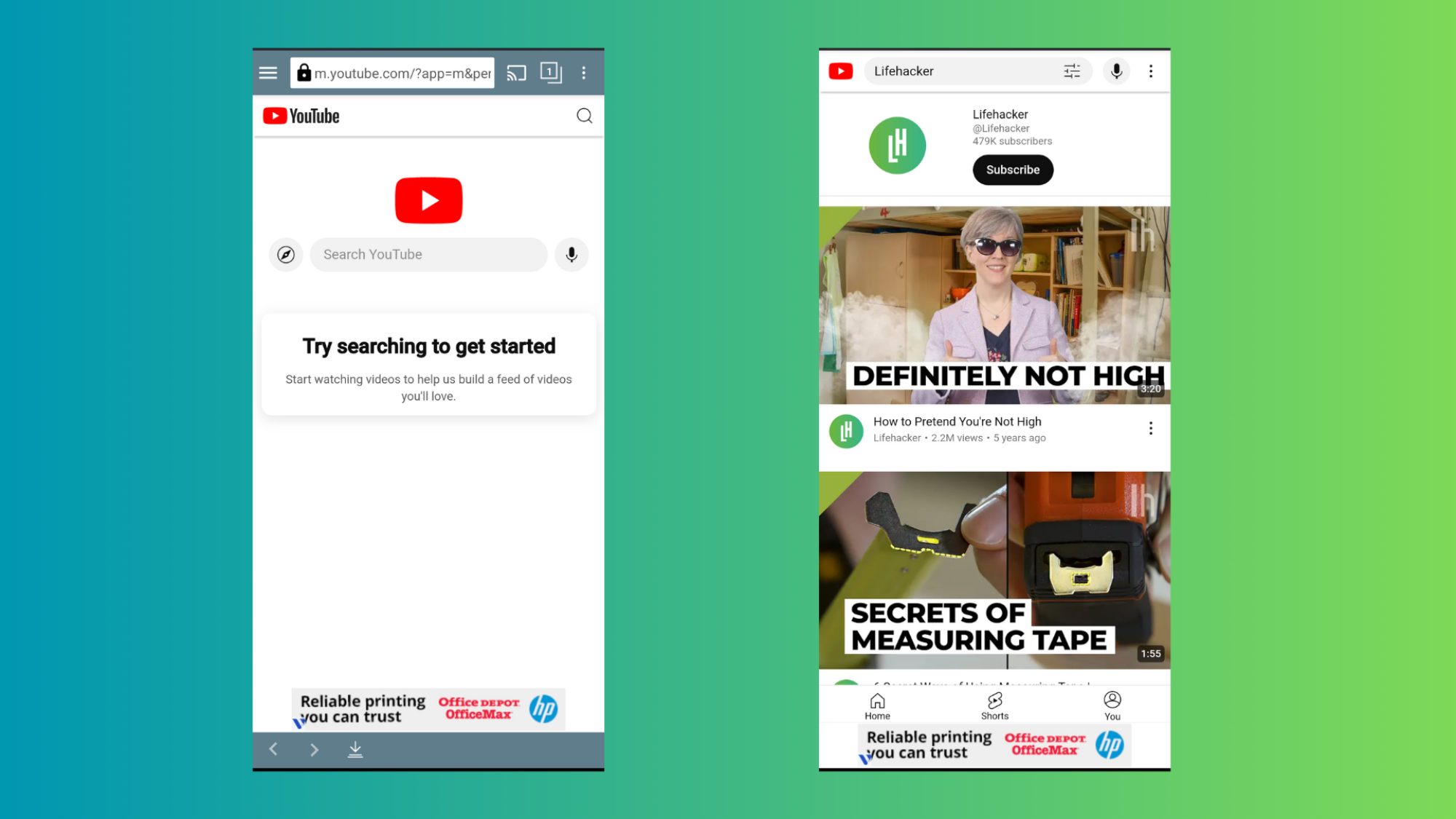This screenshot has width=1456, height=819.
Task: Click the YouTube app microphone icon top bar
Action: point(1115,70)
